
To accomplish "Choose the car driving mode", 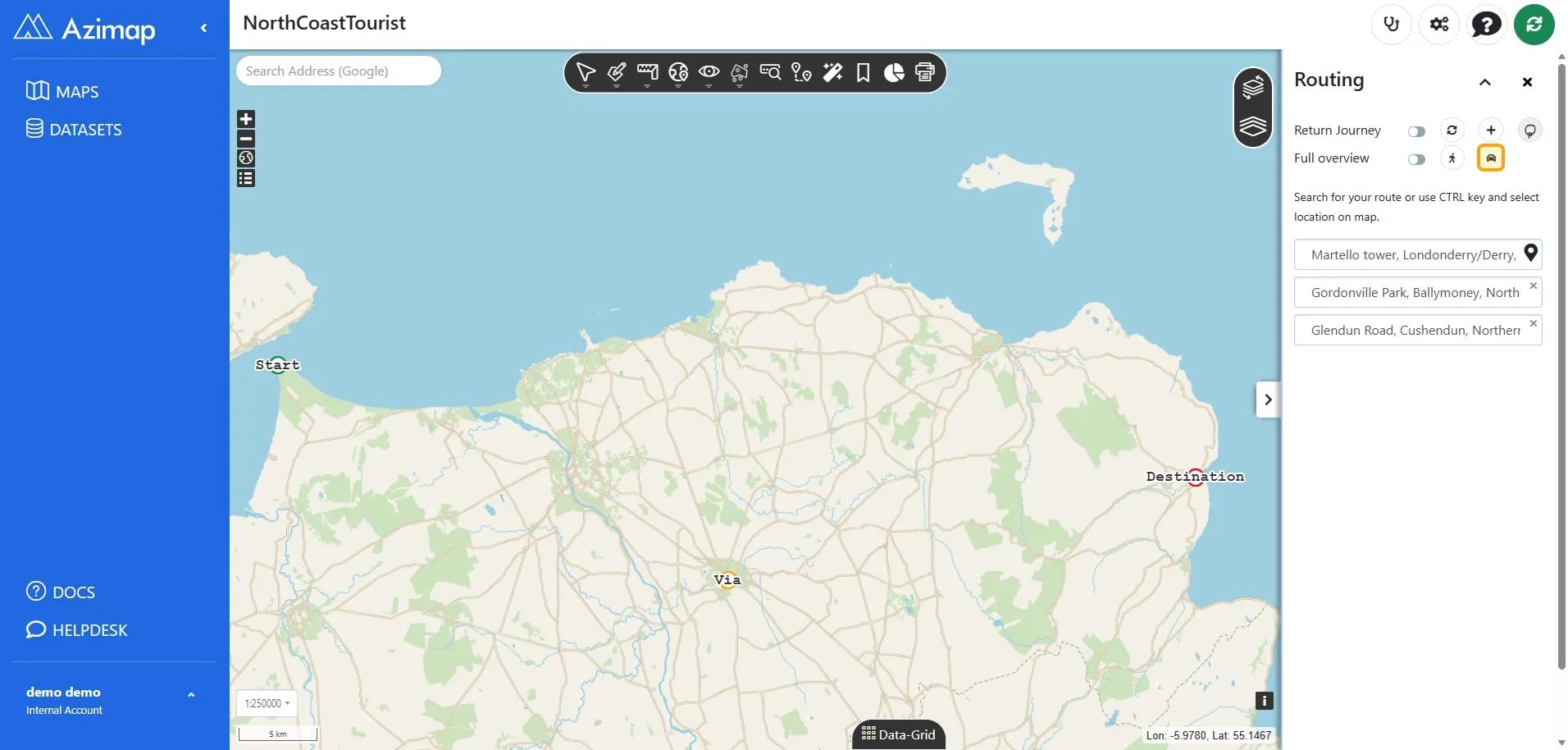I will (1490, 158).
